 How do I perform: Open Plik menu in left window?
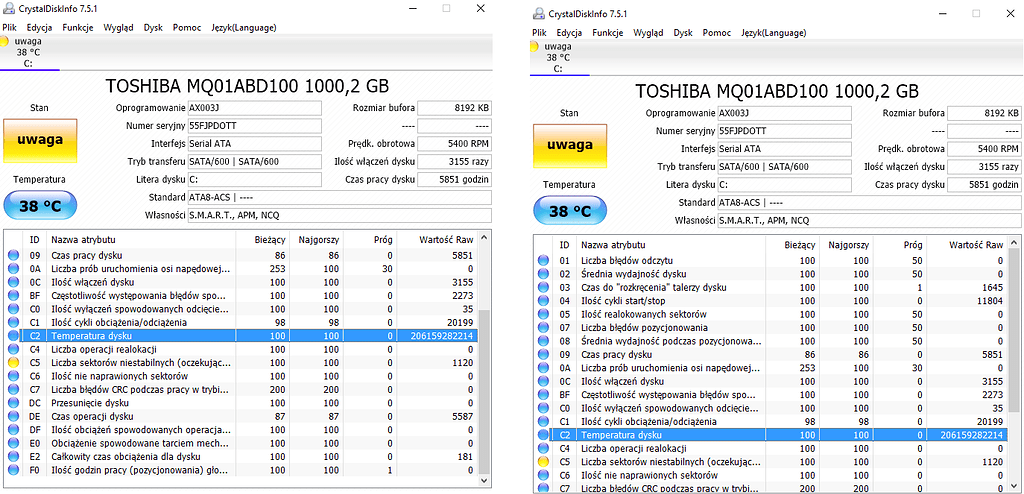pyautogui.click(x=9, y=27)
